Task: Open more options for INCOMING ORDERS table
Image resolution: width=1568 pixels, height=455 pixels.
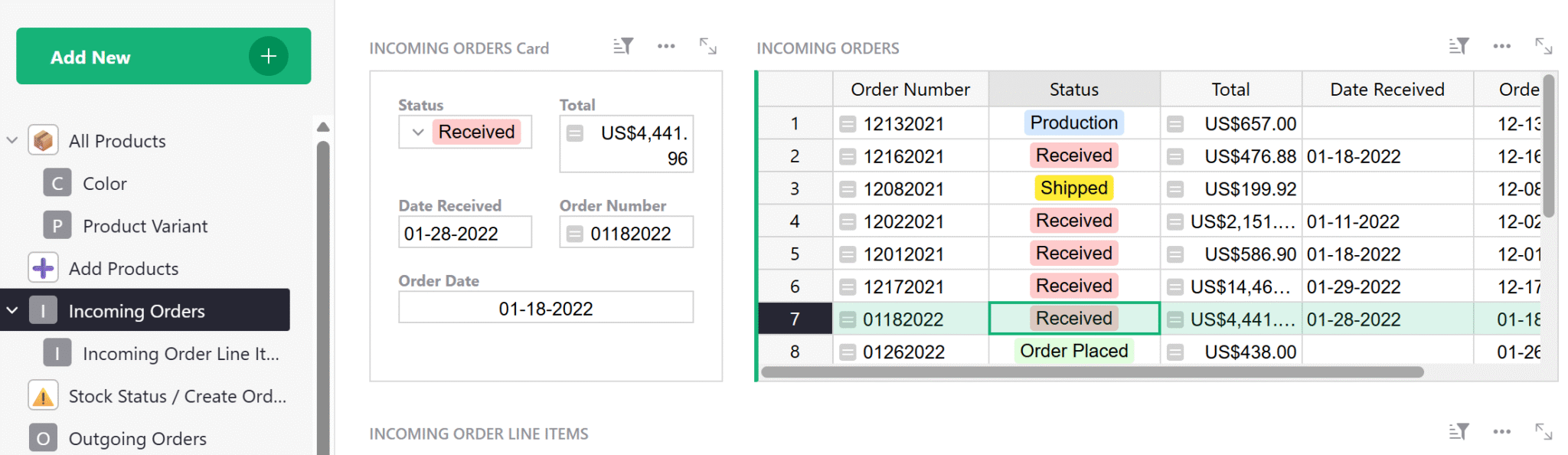Action: [1501, 46]
